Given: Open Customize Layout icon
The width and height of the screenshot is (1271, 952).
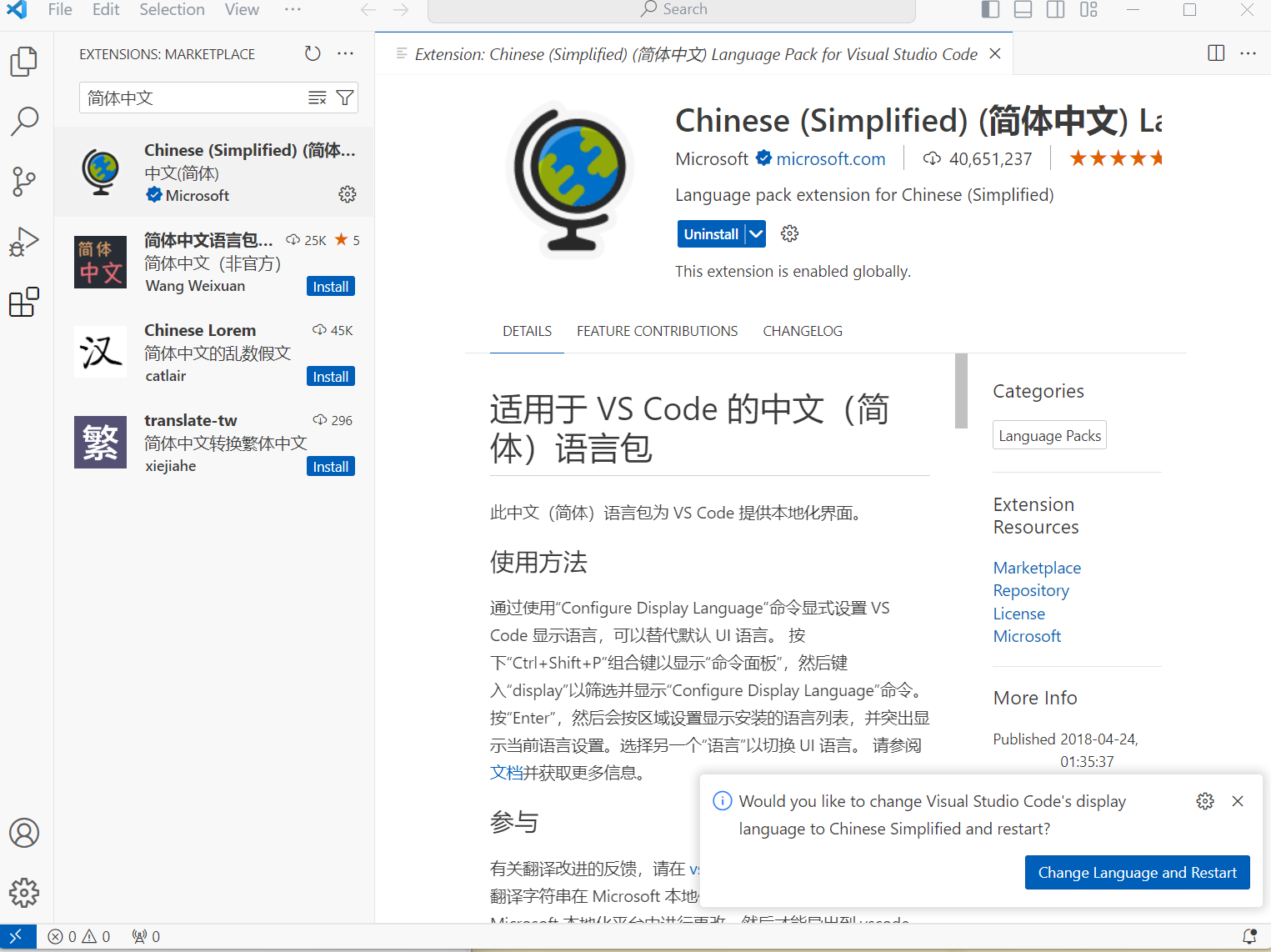Looking at the screenshot, I should (x=1088, y=9).
